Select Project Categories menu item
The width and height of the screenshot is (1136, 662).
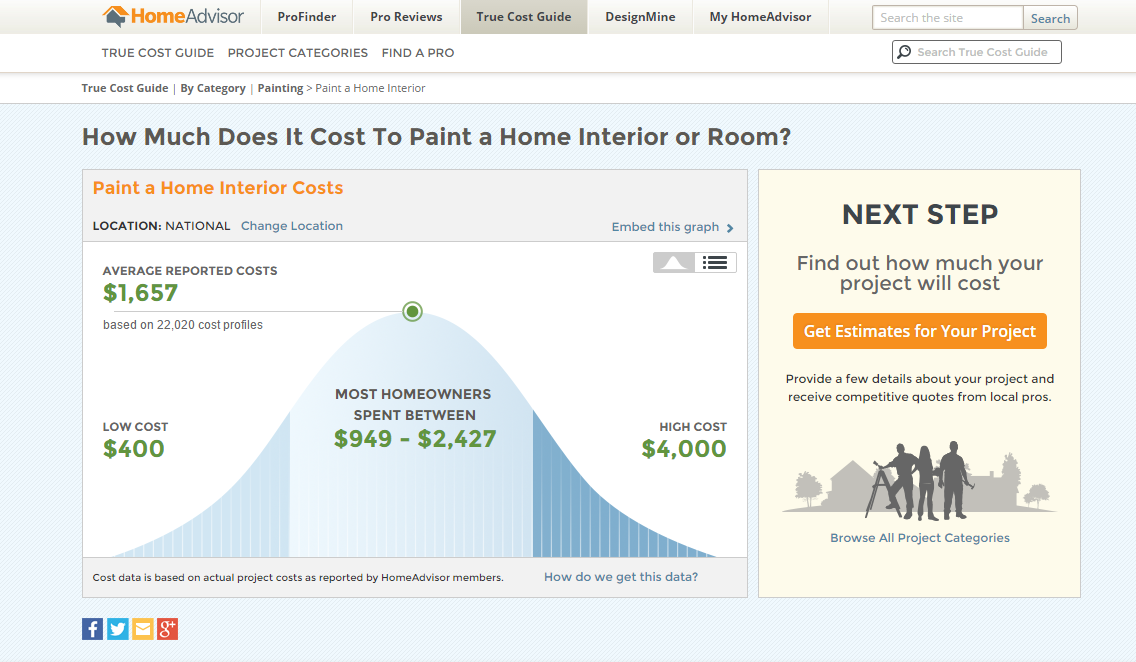pyautogui.click(x=298, y=53)
